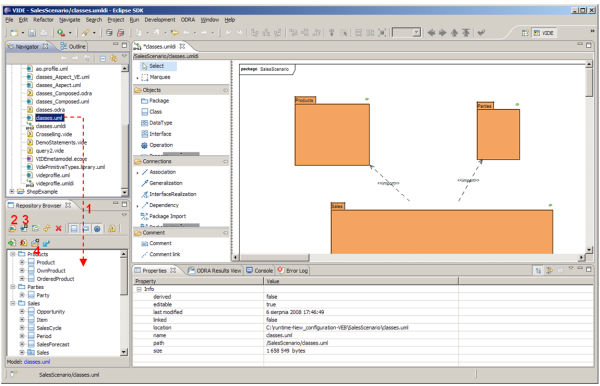Click the Value column header in Properties

pos(361,281)
